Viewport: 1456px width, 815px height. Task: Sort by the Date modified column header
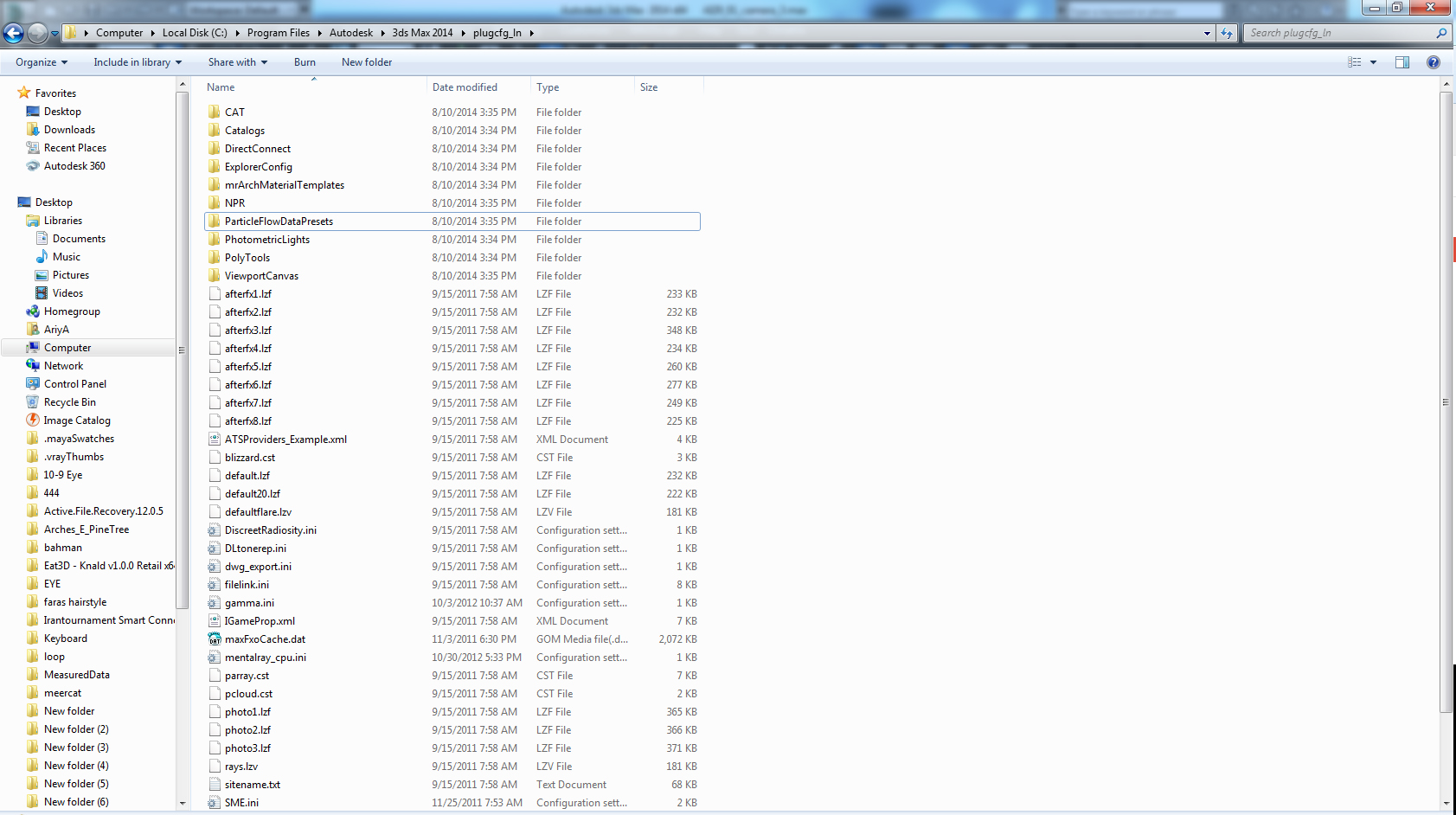tap(465, 87)
